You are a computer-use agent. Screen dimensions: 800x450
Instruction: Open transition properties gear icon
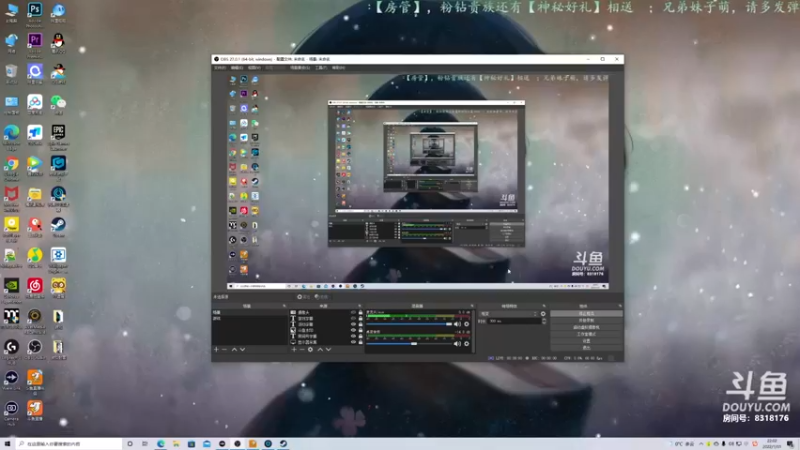543,314
